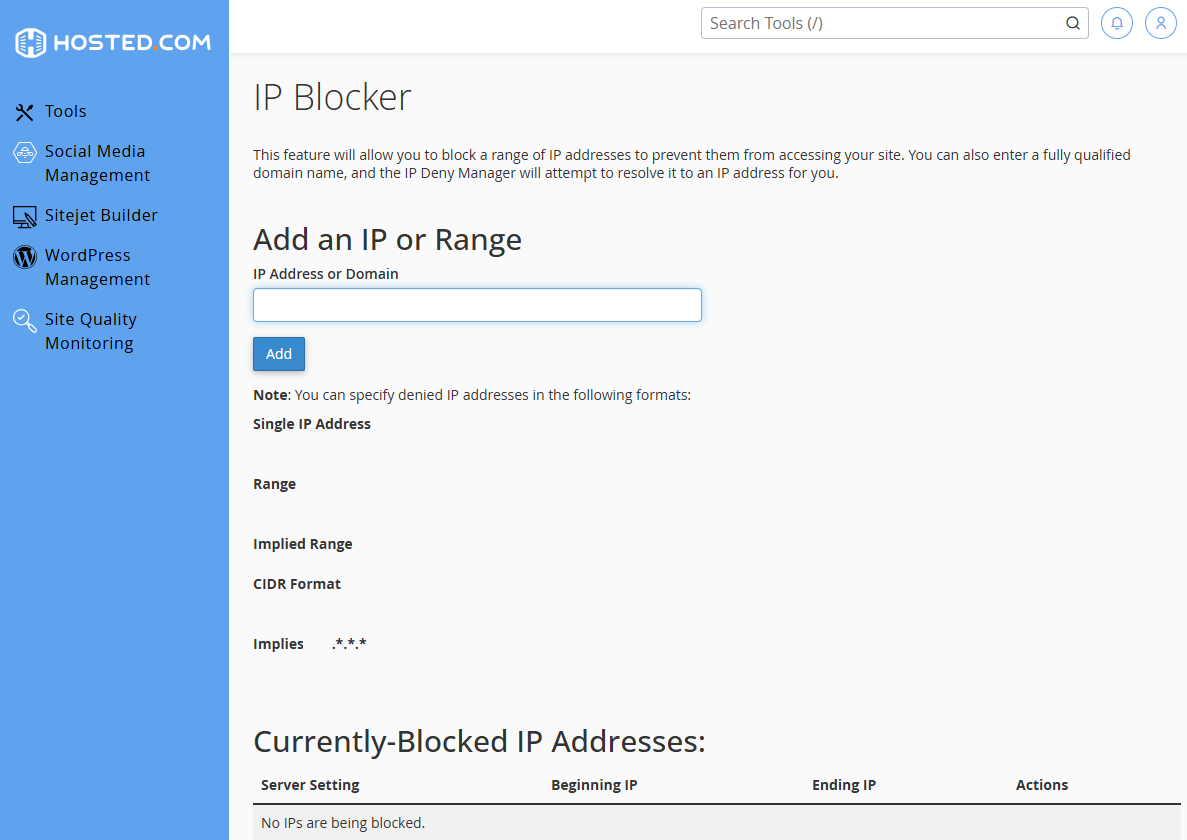This screenshot has width=1187, height=840.
Task: Click the IP Address or Domain field
Action: click(477, 305)
